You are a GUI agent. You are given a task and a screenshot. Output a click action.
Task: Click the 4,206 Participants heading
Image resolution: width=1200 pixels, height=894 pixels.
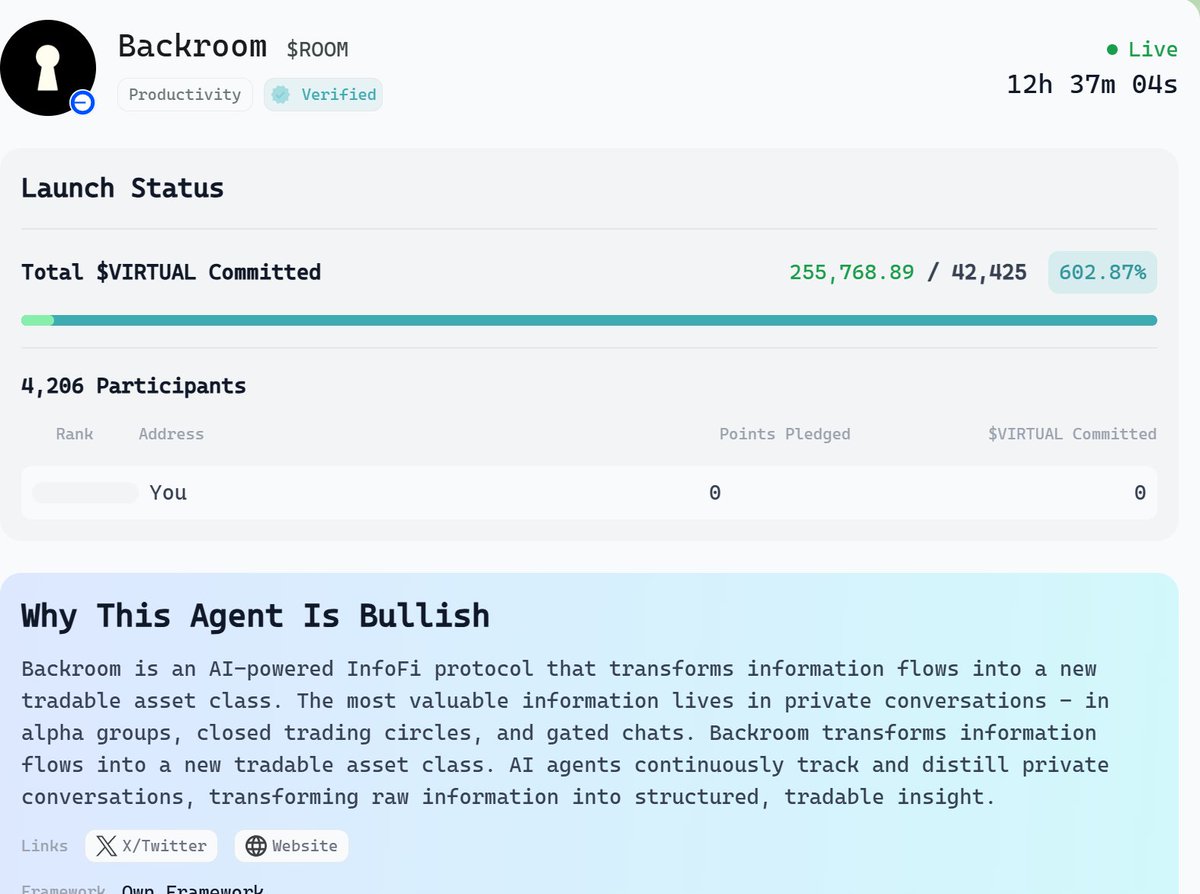(133, 386)
